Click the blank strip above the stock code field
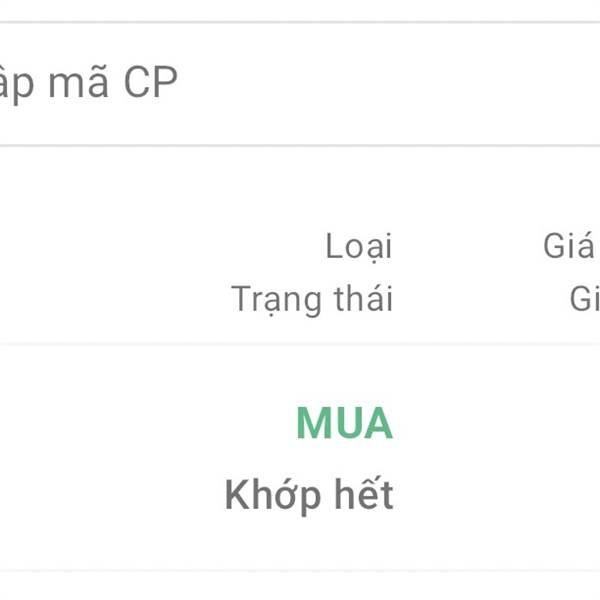The height and width of the screenshot is (600, 600). tap(300, 10)
